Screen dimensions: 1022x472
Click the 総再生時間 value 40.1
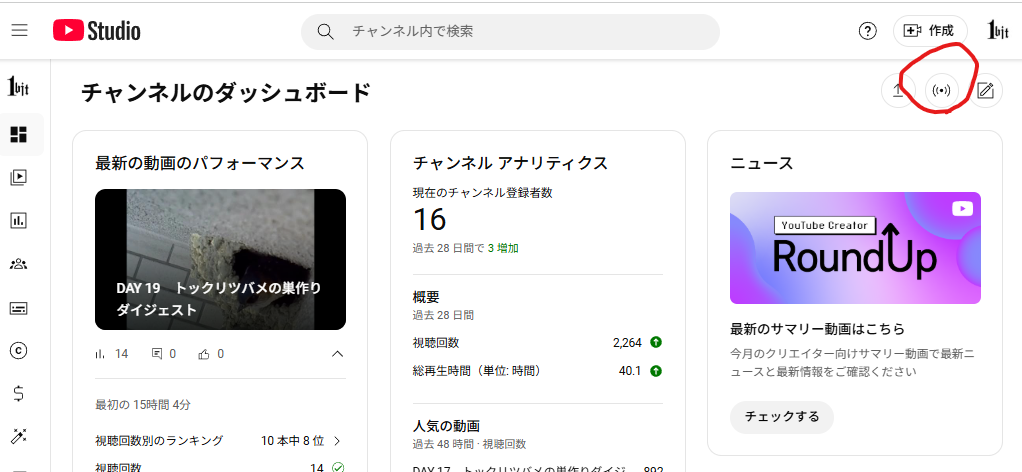[x=630, y=371]
